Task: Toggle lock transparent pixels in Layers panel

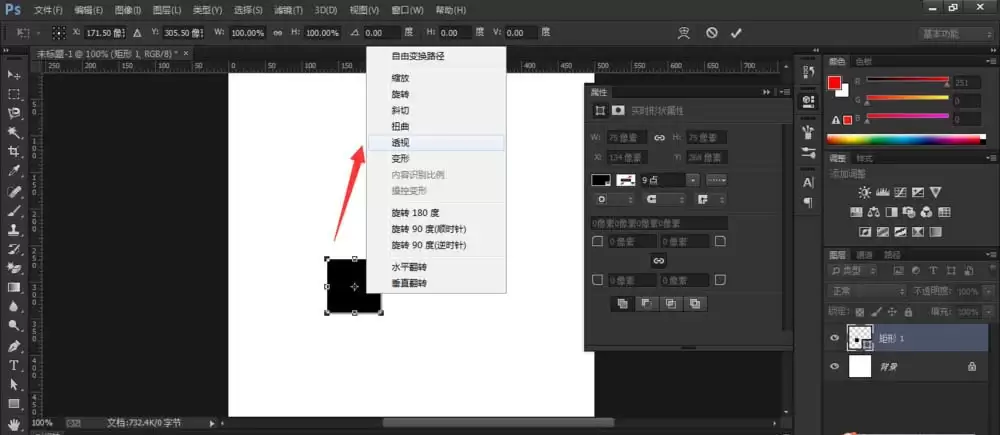Action: (860, 312)
